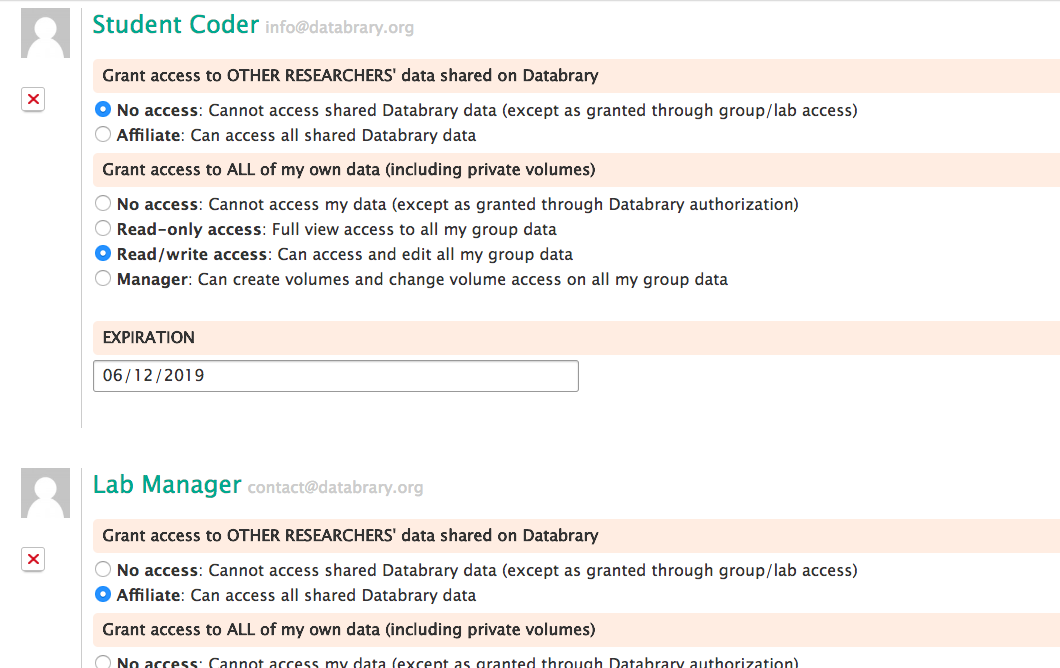Click the contact@databrary.org email text
1060x668 pixels.
coord(335,488)
